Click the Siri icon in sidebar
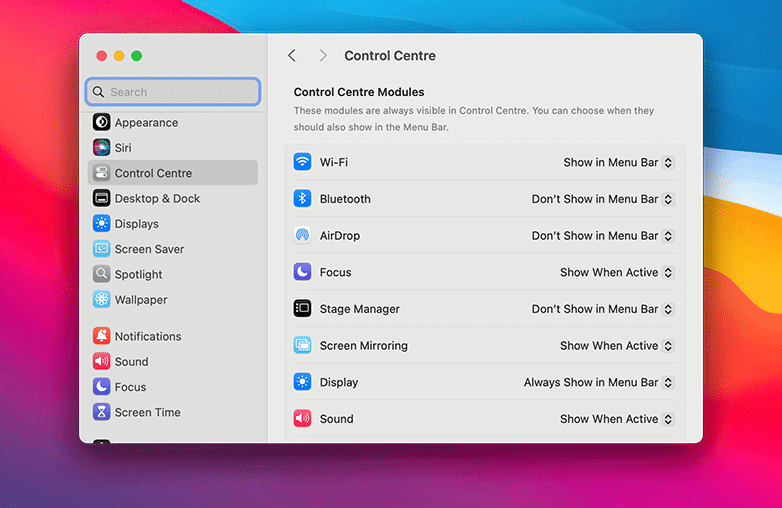 pos(102,148)
